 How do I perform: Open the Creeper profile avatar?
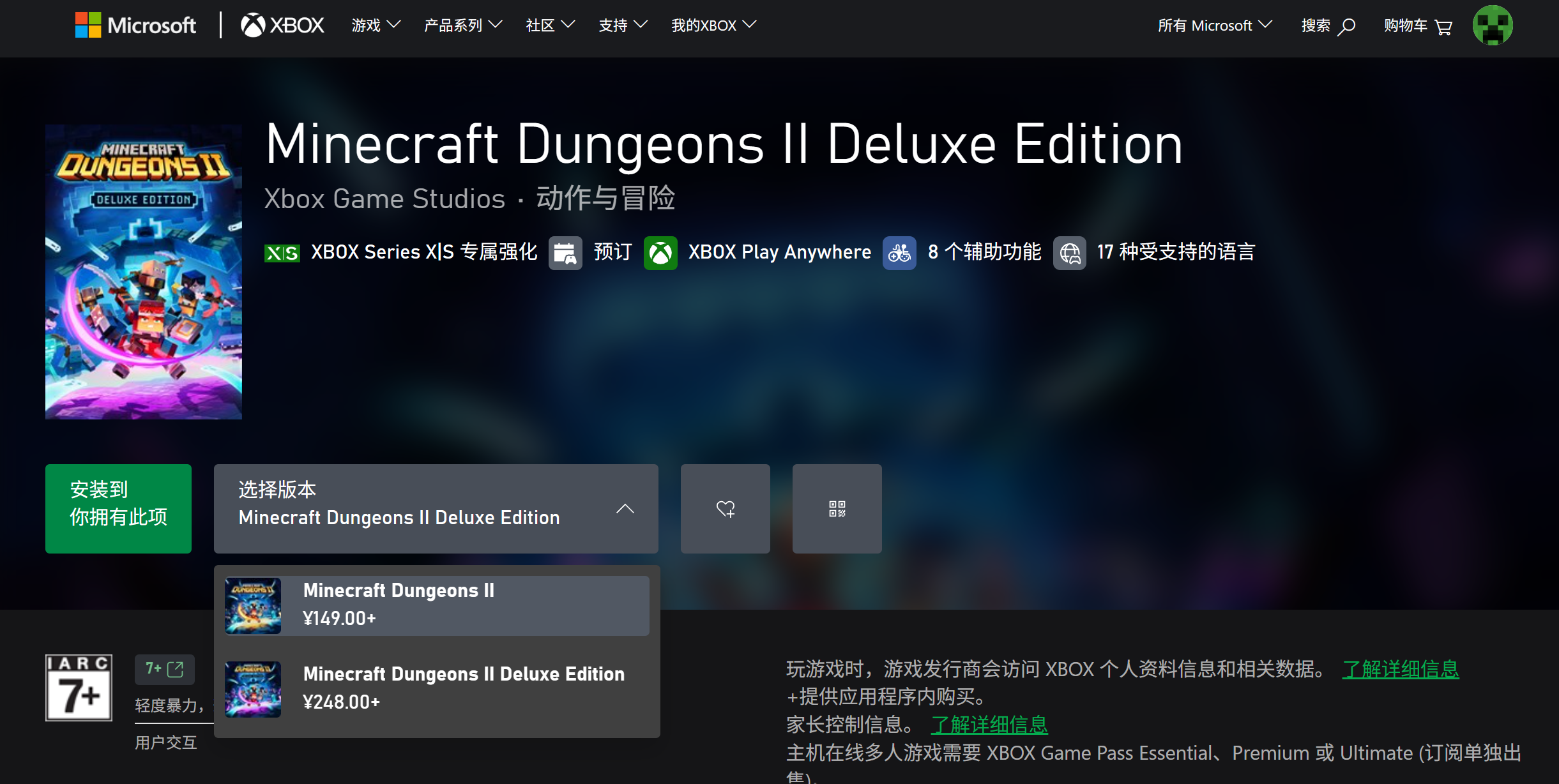pos(1492,26)
